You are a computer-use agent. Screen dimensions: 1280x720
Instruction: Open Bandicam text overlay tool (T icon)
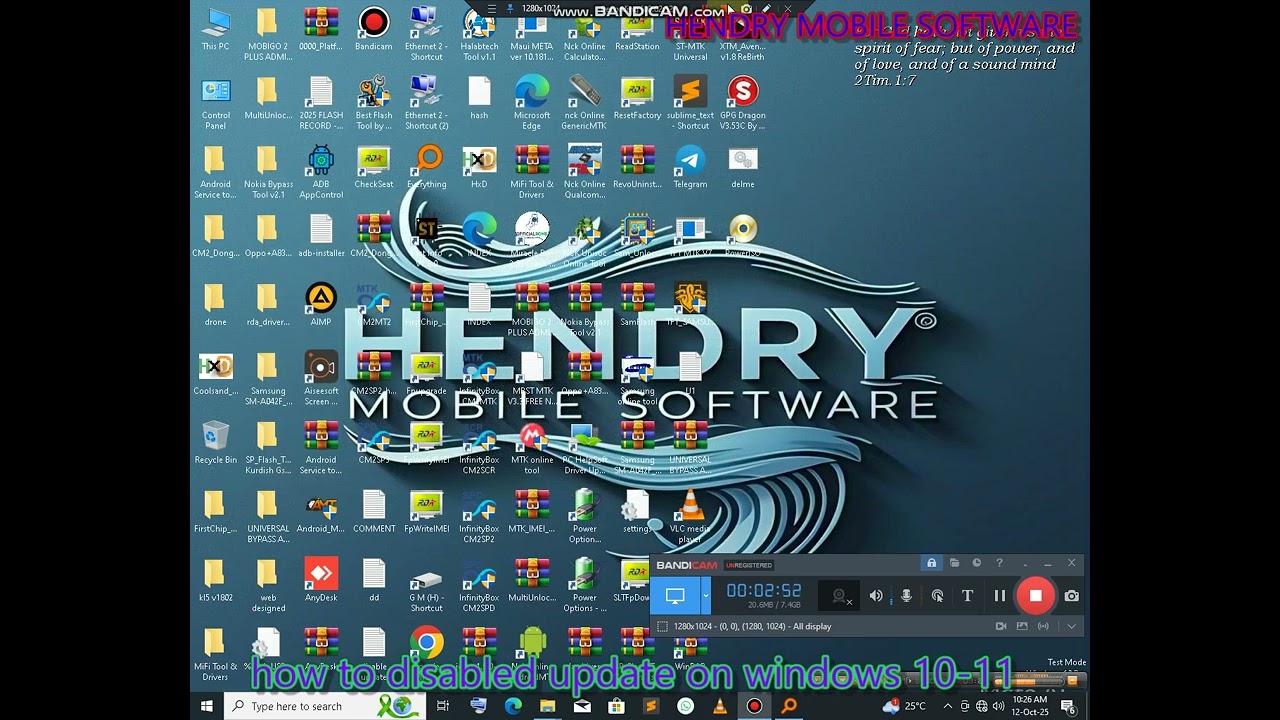pos(967,596)
